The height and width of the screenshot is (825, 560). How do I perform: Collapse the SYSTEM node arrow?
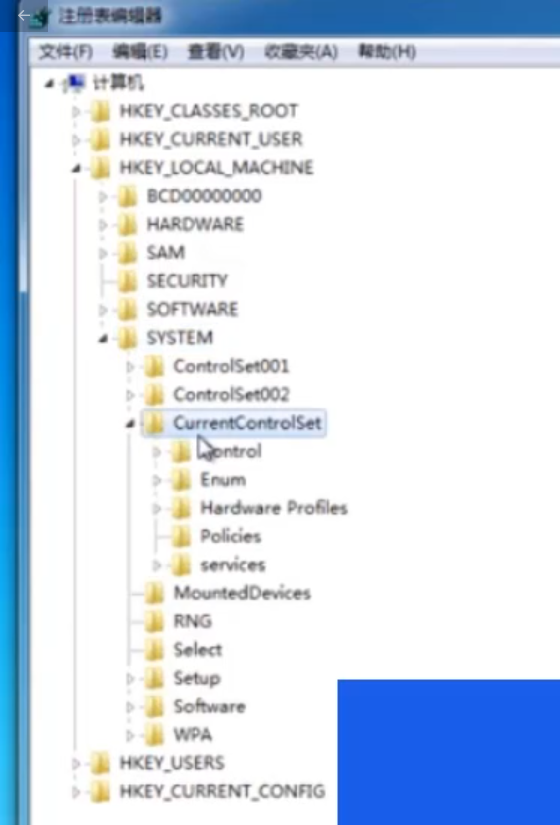click(x=103, y=339)
